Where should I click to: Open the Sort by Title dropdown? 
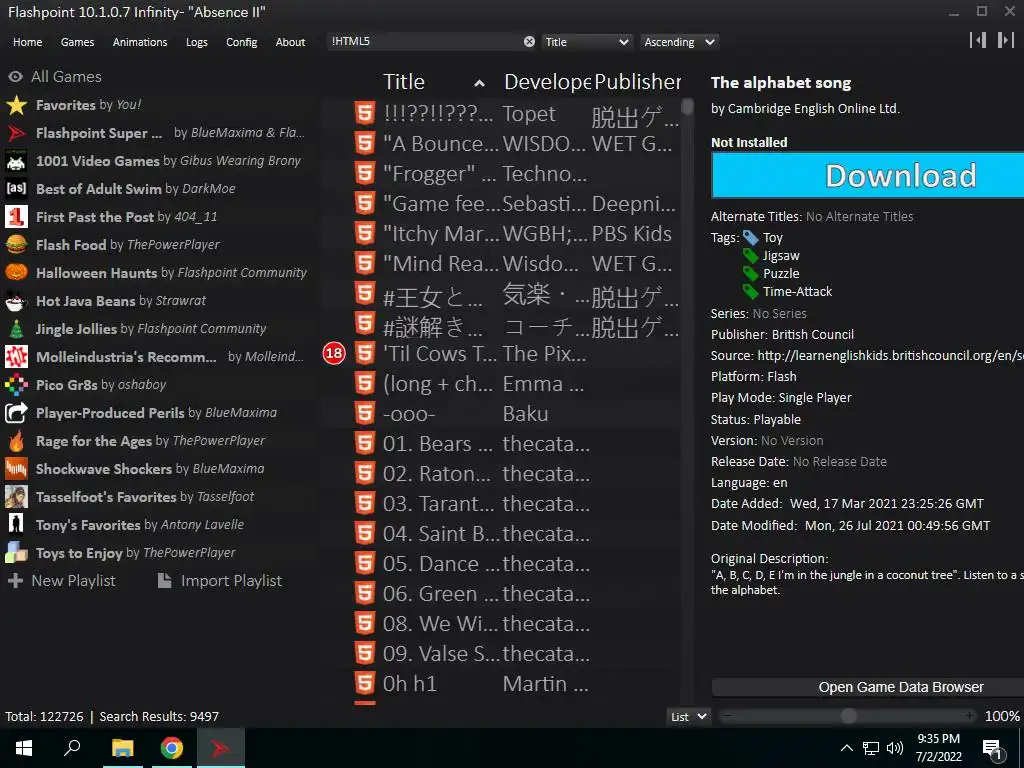pos(586,42)
